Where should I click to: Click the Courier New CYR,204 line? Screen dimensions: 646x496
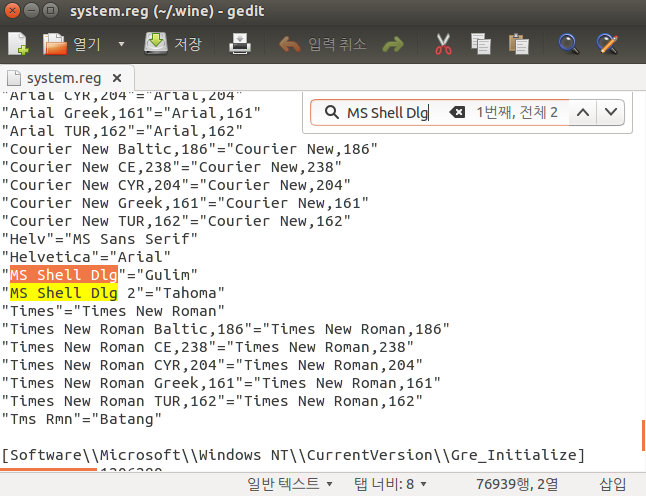pos(176,185)
